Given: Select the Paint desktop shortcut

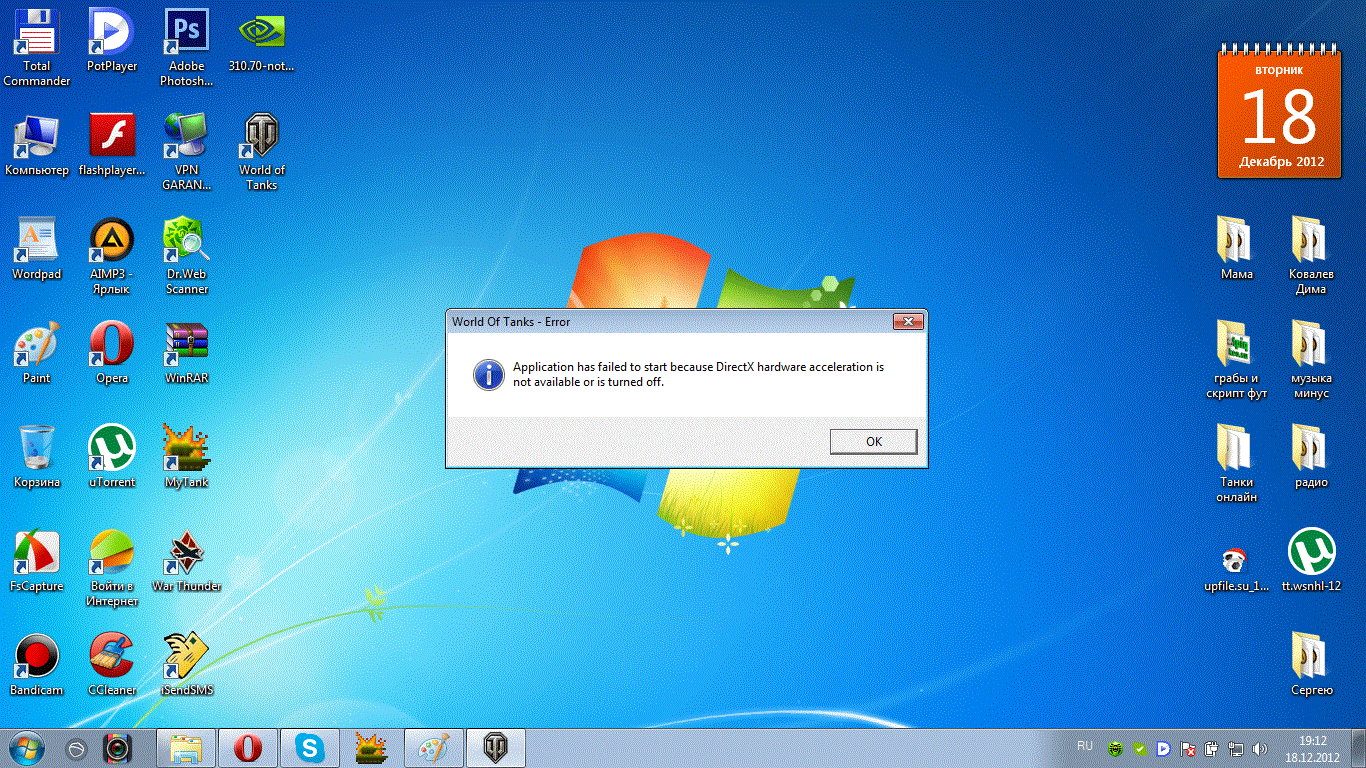Looking at the screenshot, I should 37,352.
